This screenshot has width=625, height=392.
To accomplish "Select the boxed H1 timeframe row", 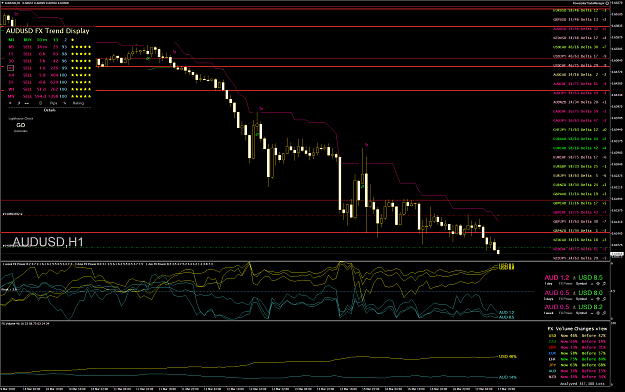I will (49, 68).
